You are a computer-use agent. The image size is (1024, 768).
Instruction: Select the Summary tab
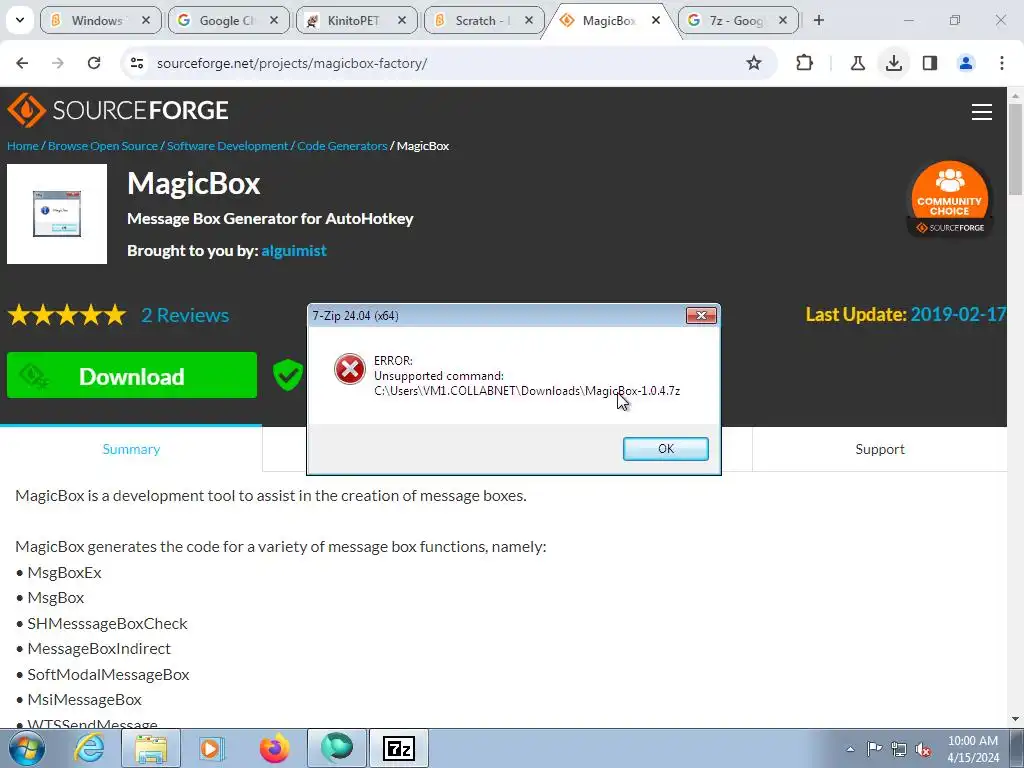coord(131,449)
